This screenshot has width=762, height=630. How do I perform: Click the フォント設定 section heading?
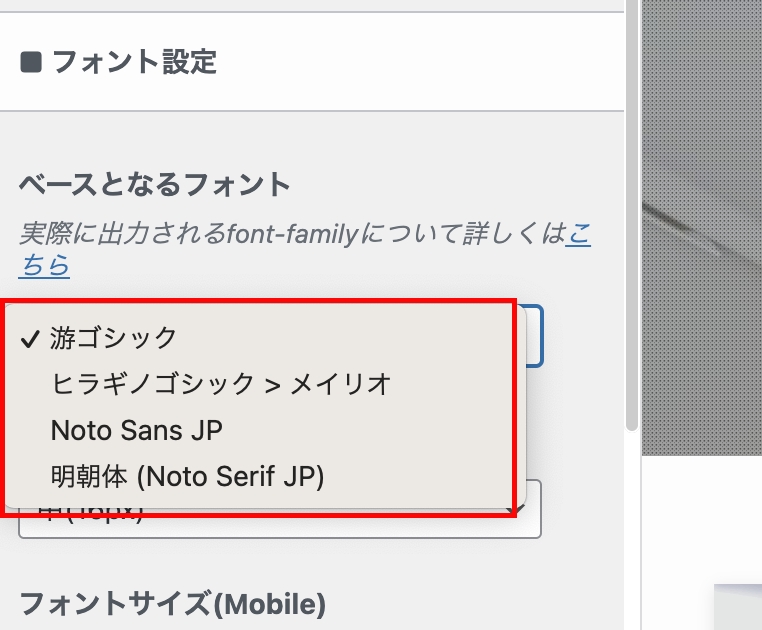click(134, 62)
